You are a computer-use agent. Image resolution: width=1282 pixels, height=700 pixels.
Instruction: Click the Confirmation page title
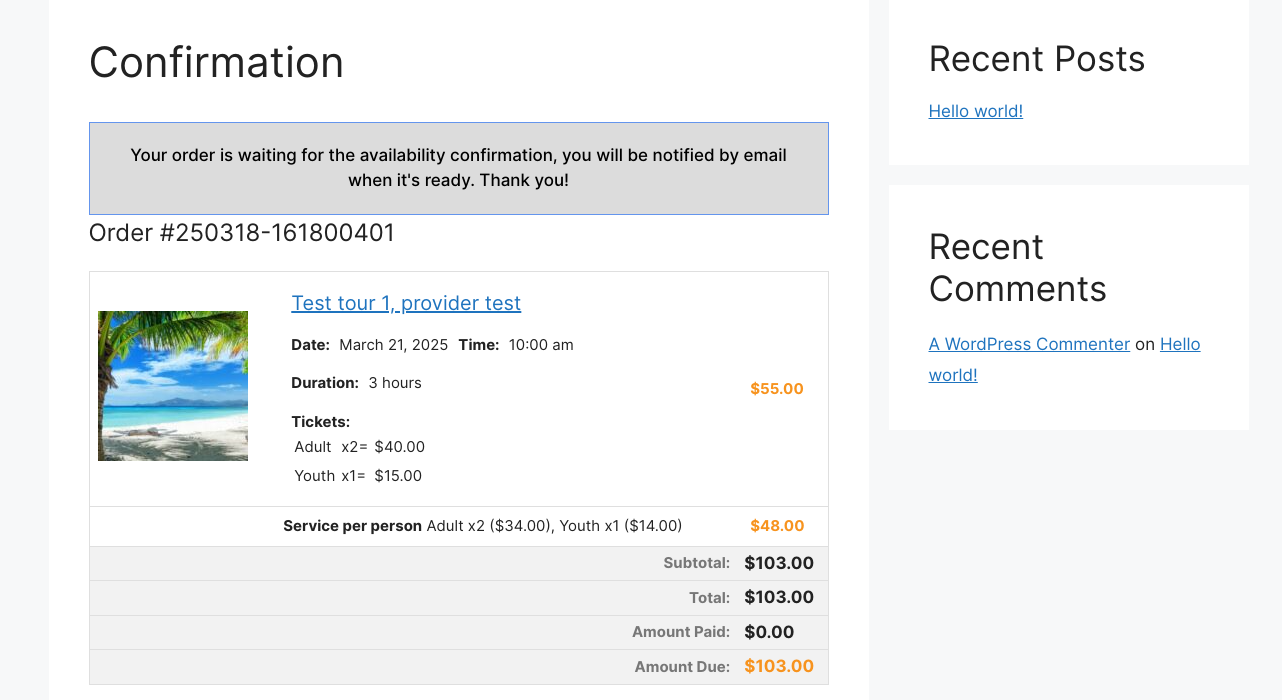click(216, 62)
